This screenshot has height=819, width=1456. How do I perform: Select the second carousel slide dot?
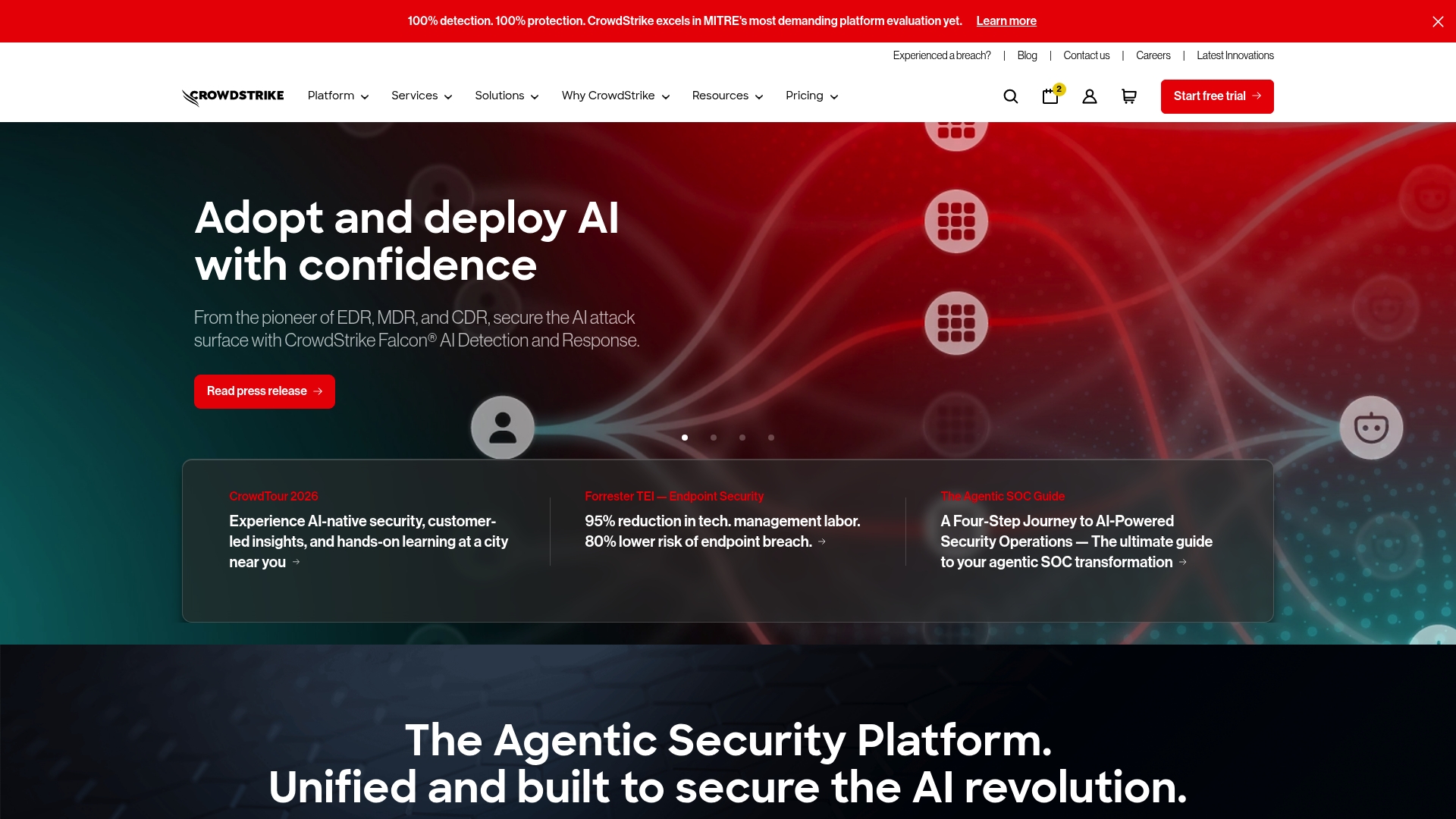tap(714, 438)
